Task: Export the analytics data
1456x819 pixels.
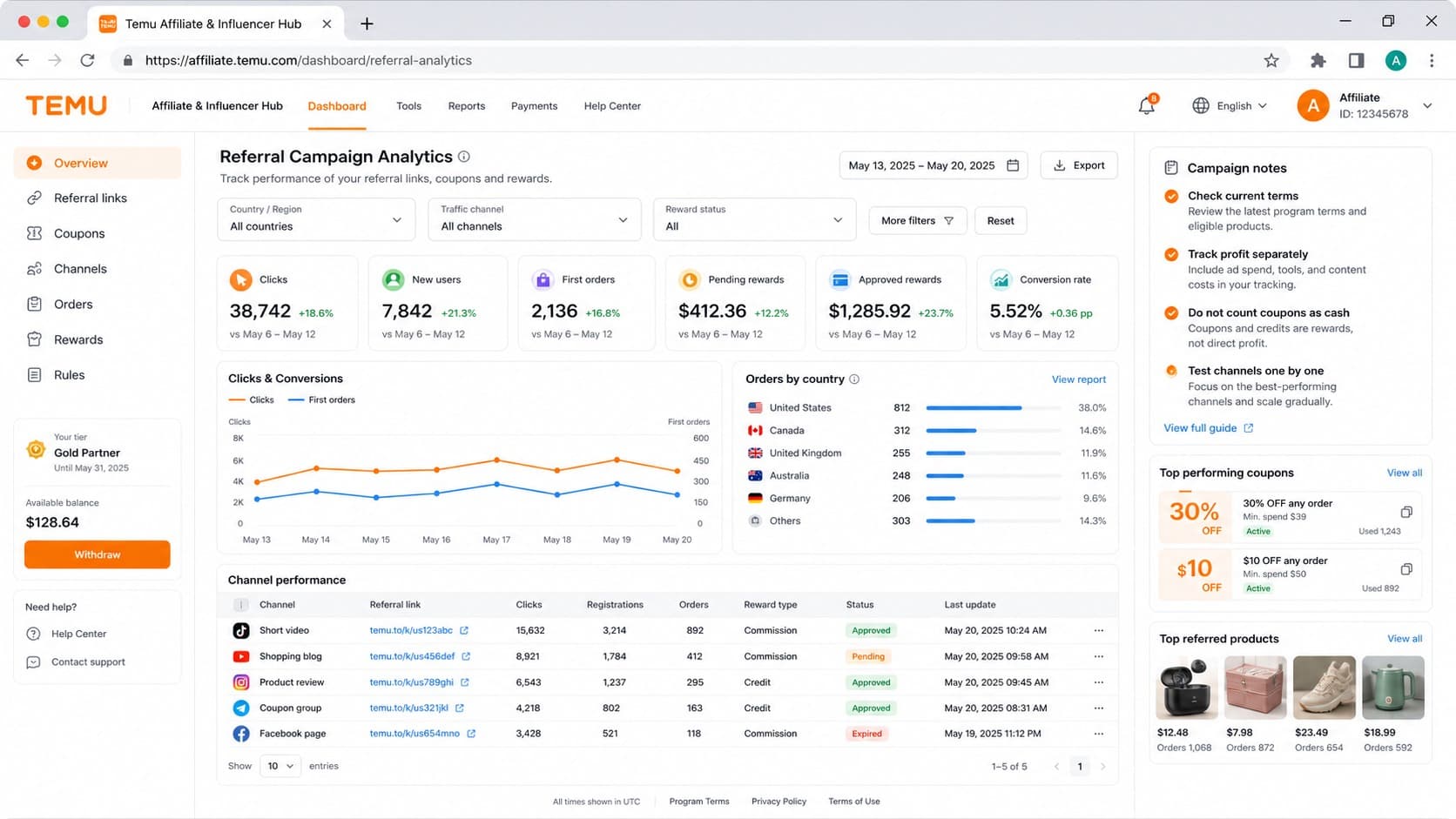Action: (1079, 165)
